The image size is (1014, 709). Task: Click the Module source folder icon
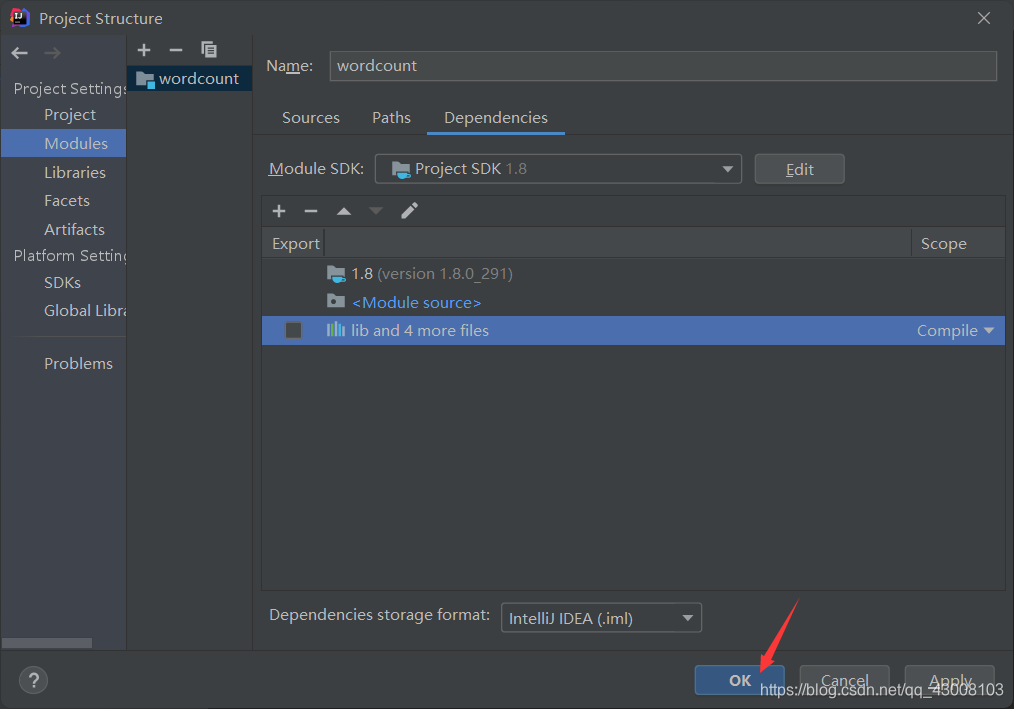336,301
